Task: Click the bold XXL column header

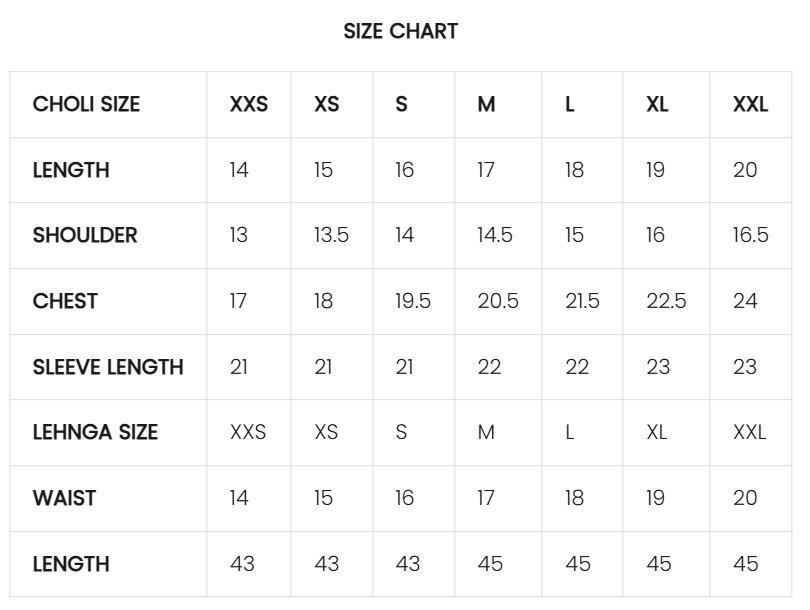Action: point(750,104)
